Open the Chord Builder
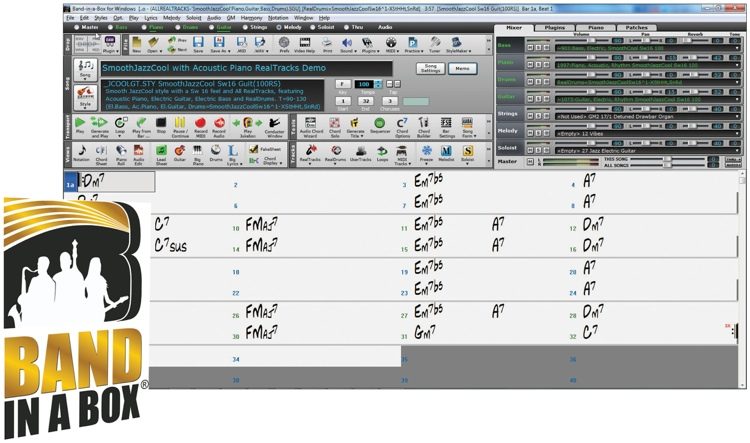Image resolution: width=750 pixels, height=443 pixels. pyautogui.click(x=424, y=126)
